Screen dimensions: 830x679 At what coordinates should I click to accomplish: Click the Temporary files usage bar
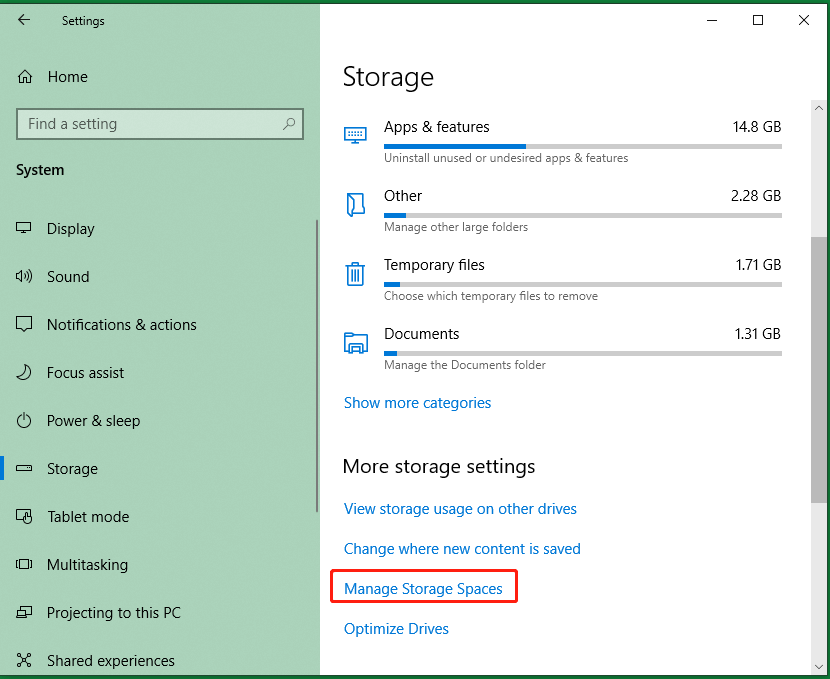tap(583, 284)
